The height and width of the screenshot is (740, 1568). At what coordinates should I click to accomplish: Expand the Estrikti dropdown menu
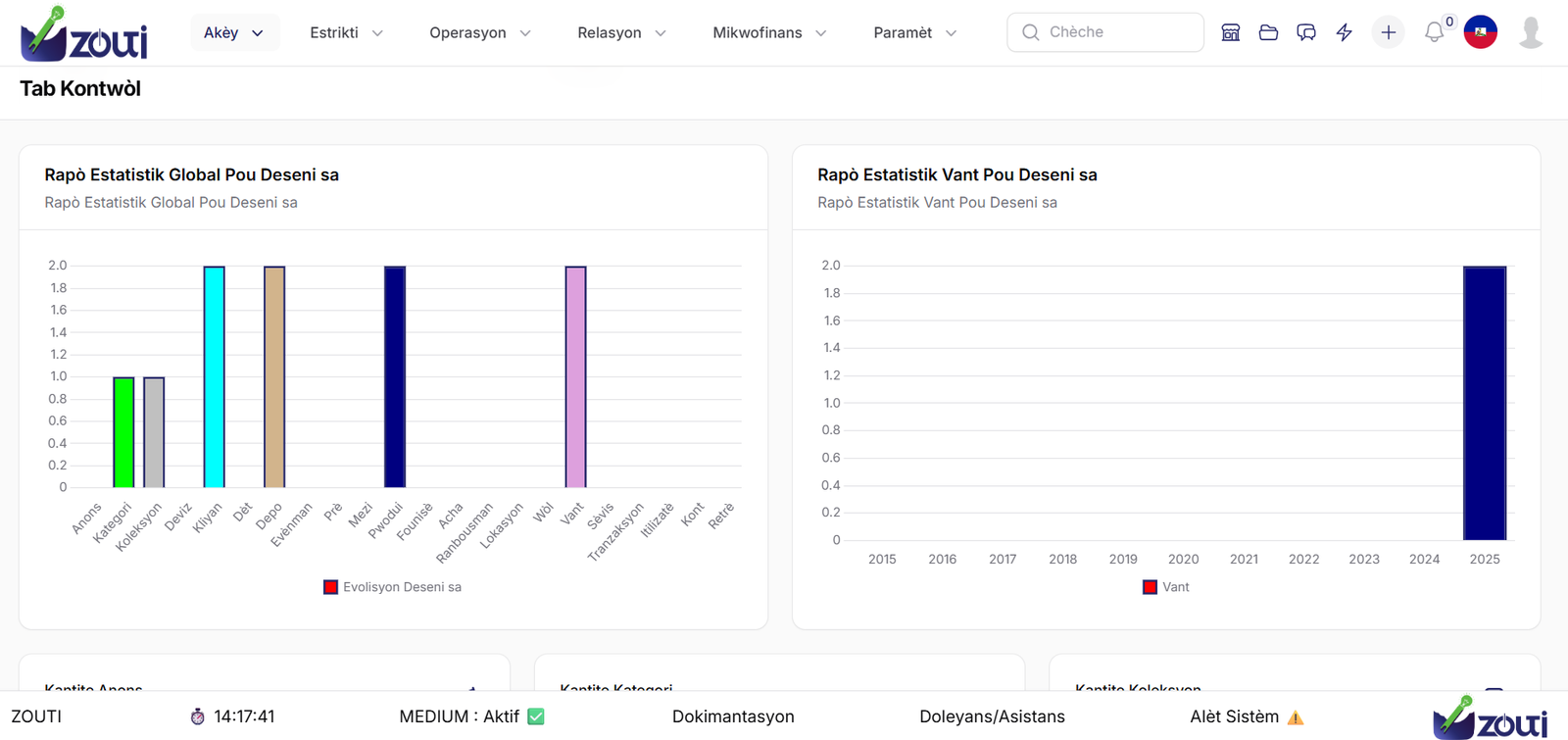pos(346,32)
